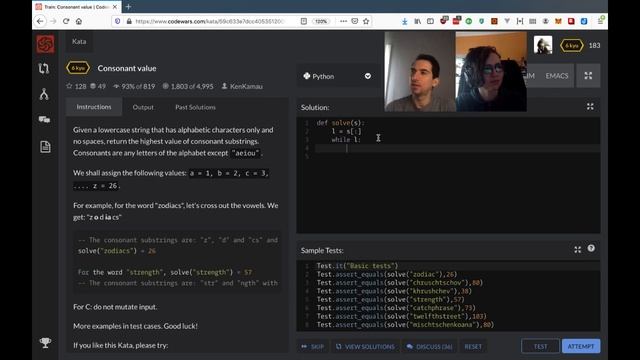
Task: Open the discussions chat sidebar icon
Action: click(44, 120)
